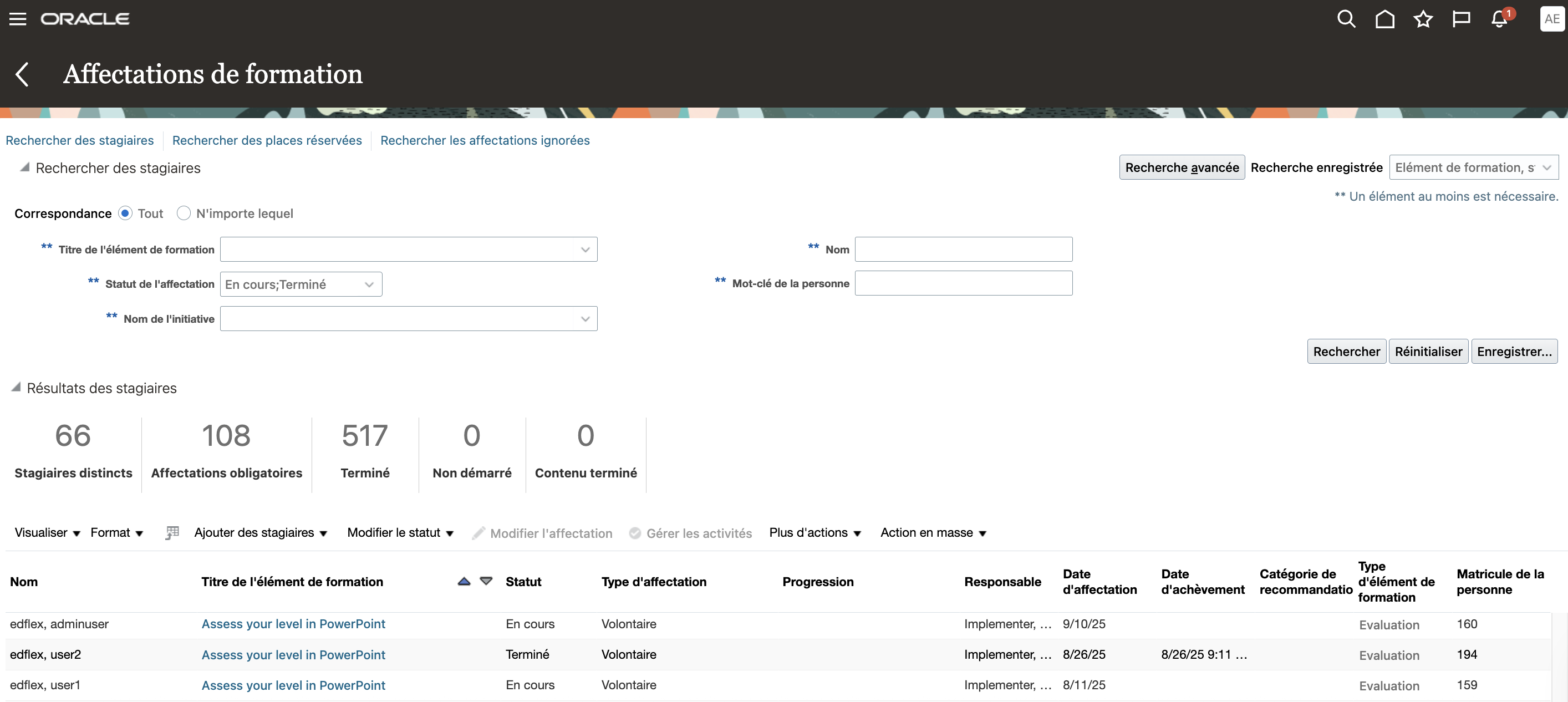This screenshot has height=702, width=1568.
Task: Click the Rechercher button
Action: (1346, 352)
